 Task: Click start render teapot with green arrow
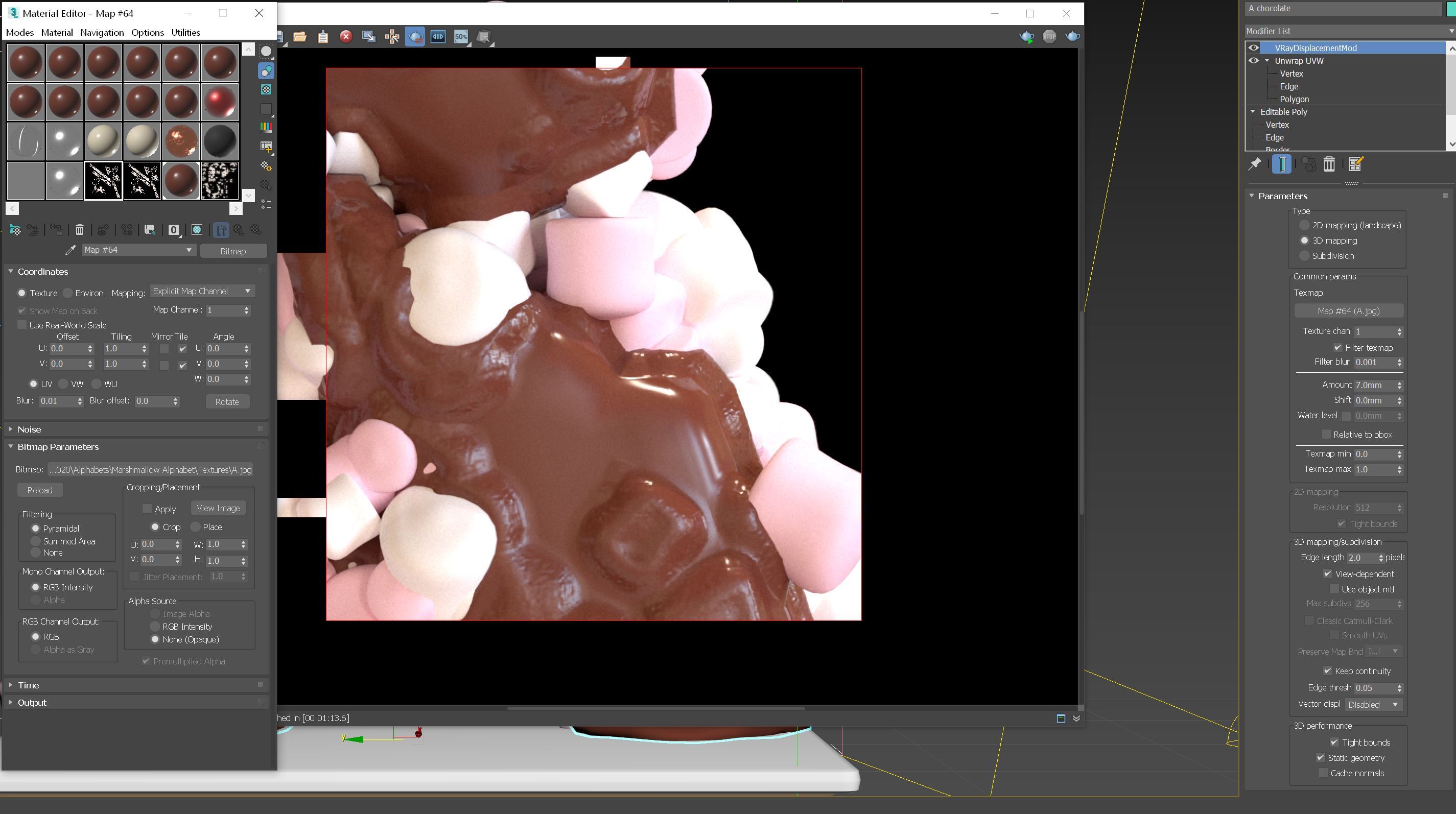(x=1026, y=37)
